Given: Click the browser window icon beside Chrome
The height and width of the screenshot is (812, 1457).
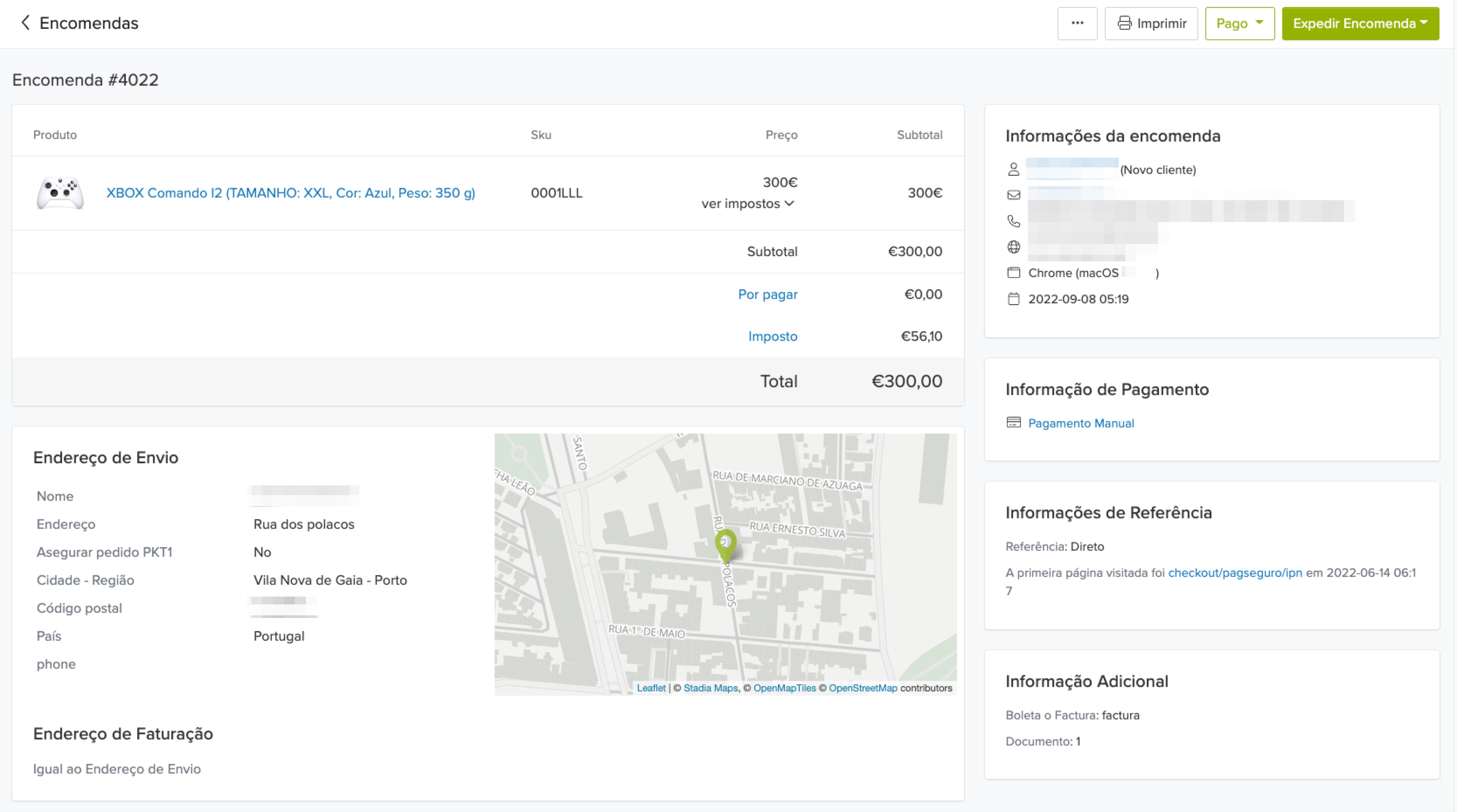Looking at the screenshot, I should coord(1013,273).
